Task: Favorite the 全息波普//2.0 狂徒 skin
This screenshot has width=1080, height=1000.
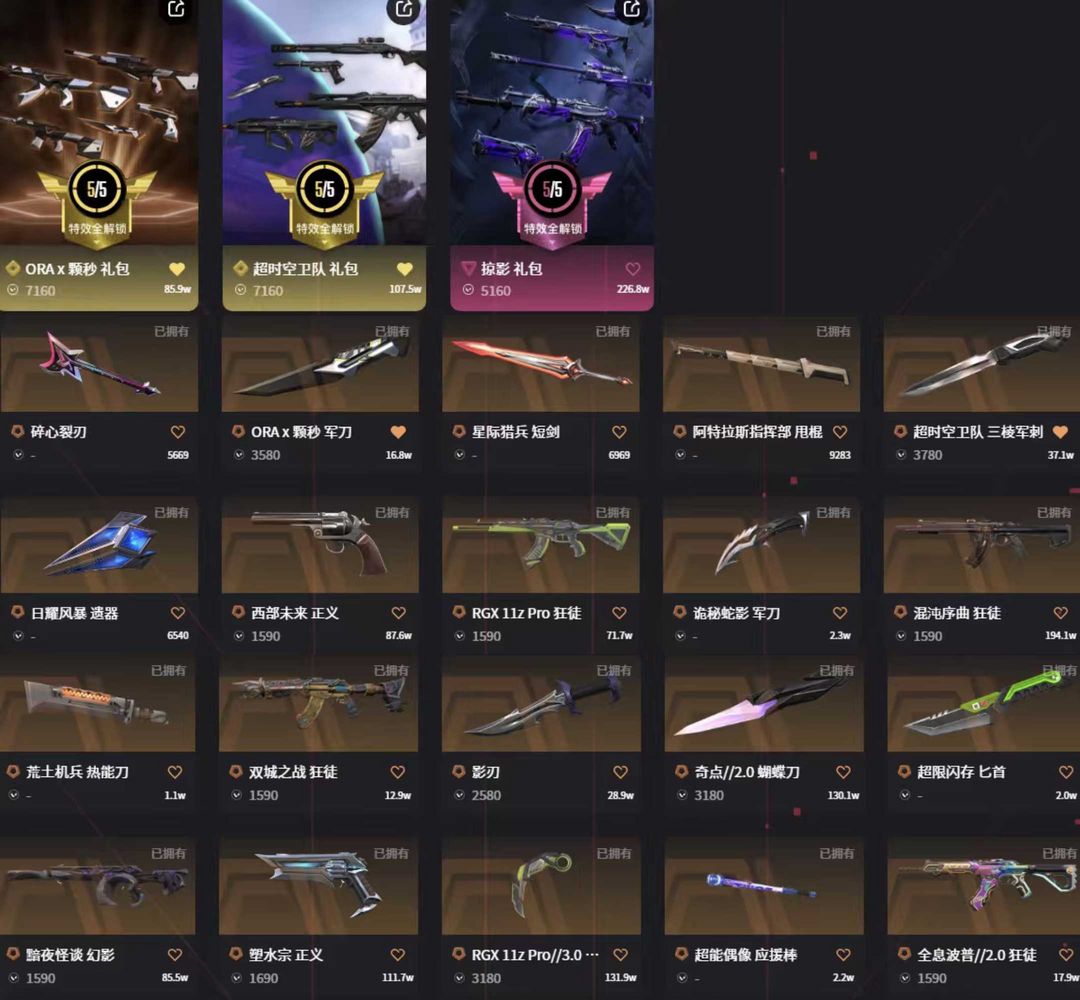Action: pos(1066,955)
